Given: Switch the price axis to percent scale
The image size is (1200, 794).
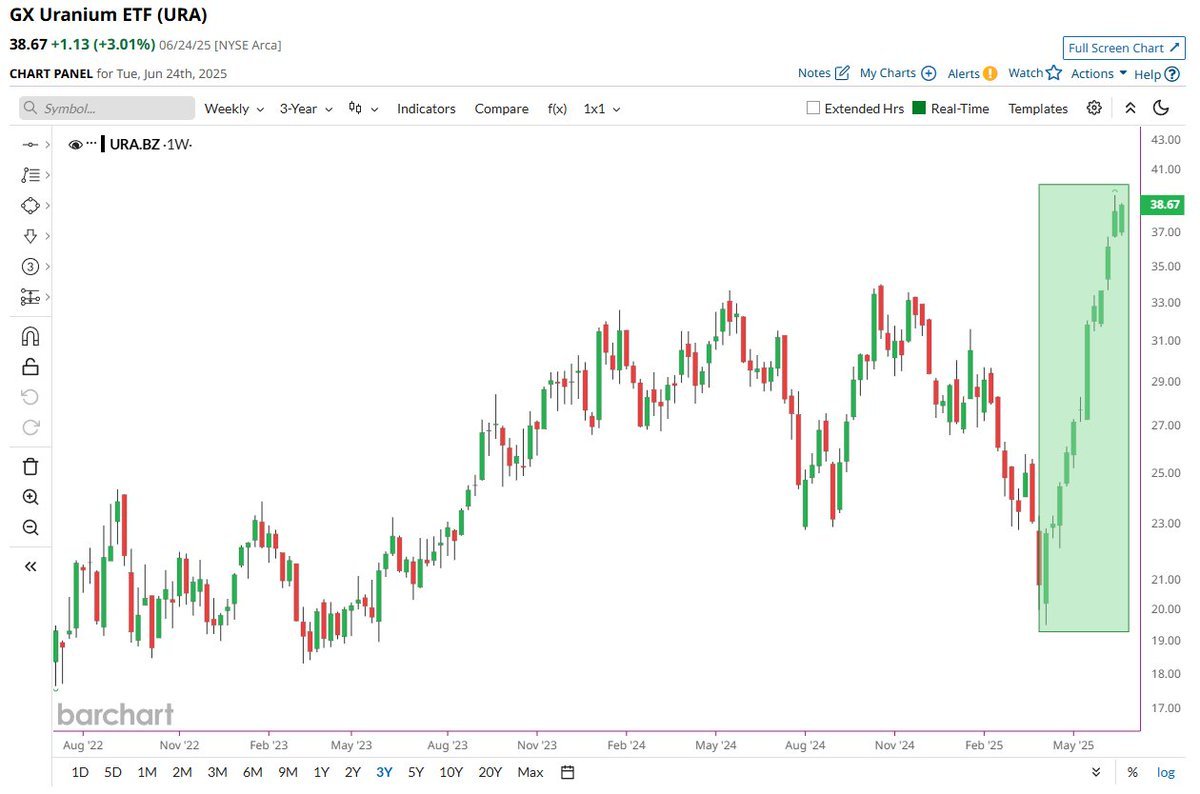Looking at the screenshot, I should pos(1132,772).
